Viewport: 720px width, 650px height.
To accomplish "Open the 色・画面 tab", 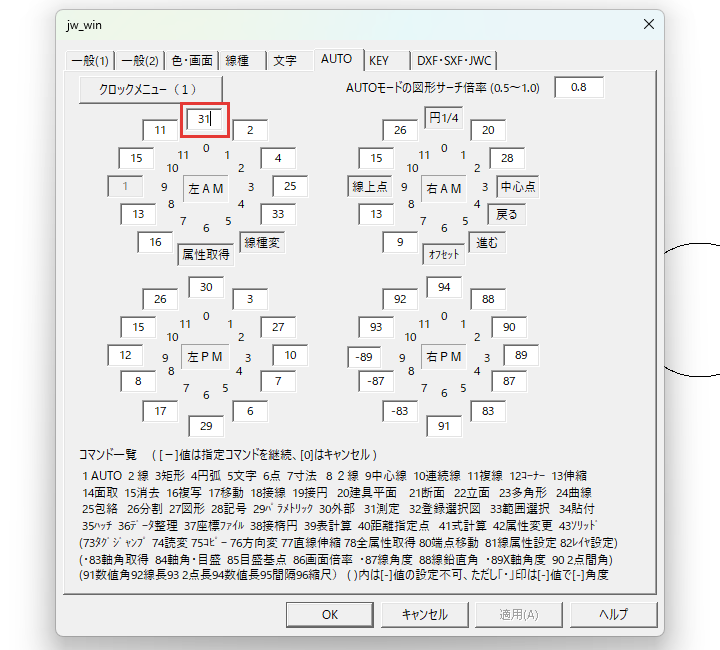I will tap(192, 61).
